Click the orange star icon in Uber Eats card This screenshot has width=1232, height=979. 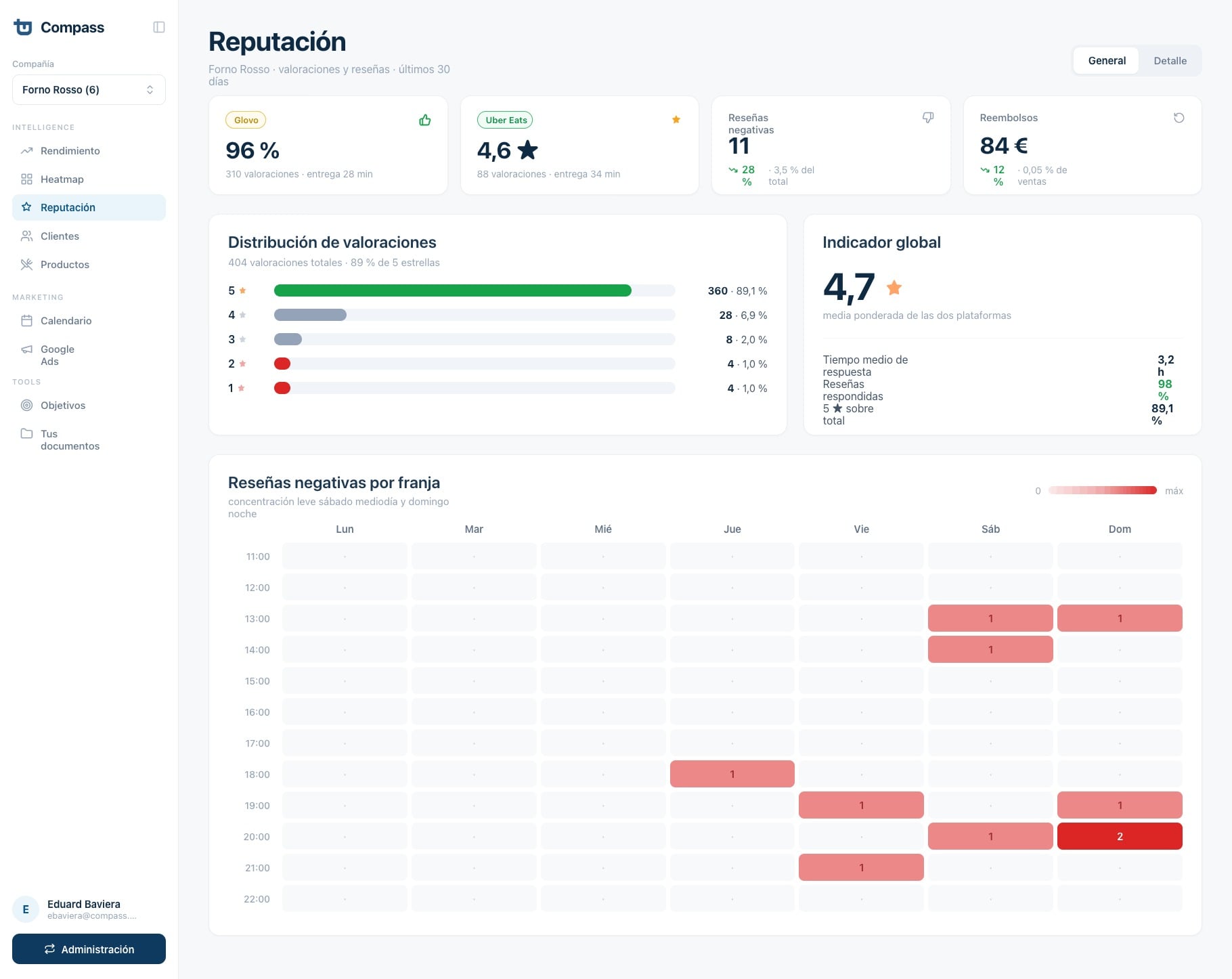click(x=676, y=120)
